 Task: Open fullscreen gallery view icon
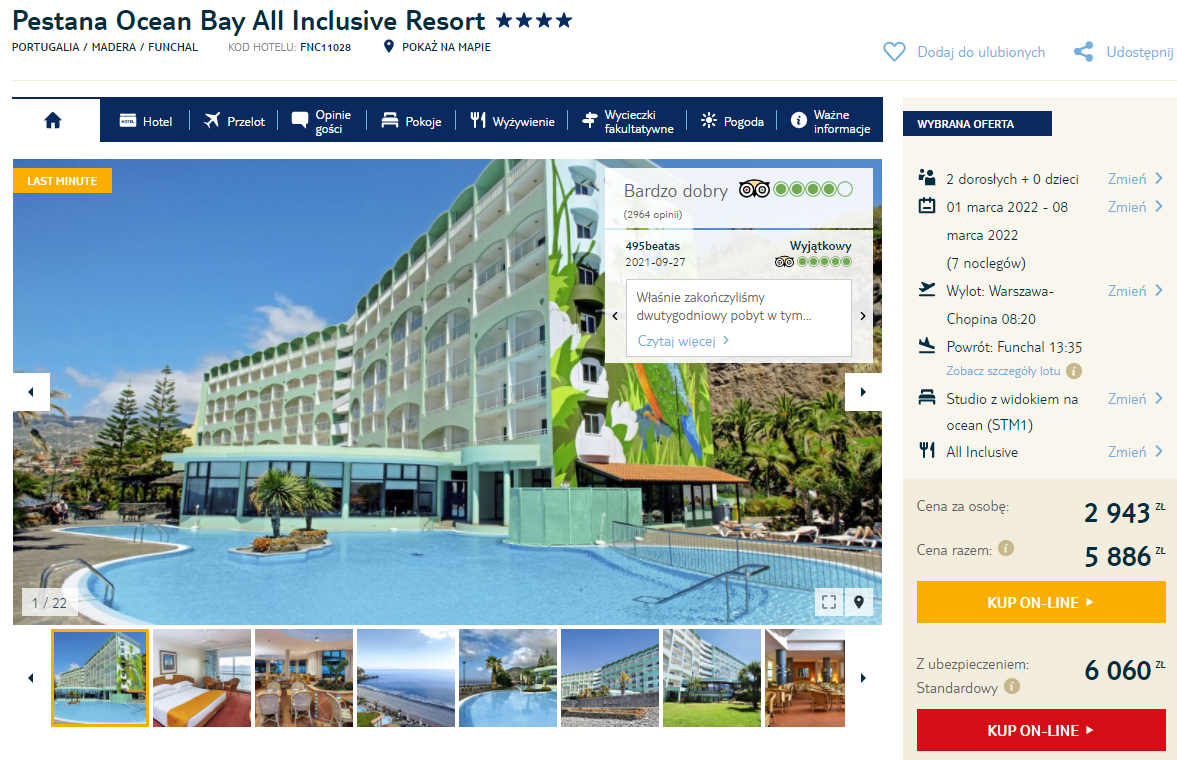(x=829, y=602)
